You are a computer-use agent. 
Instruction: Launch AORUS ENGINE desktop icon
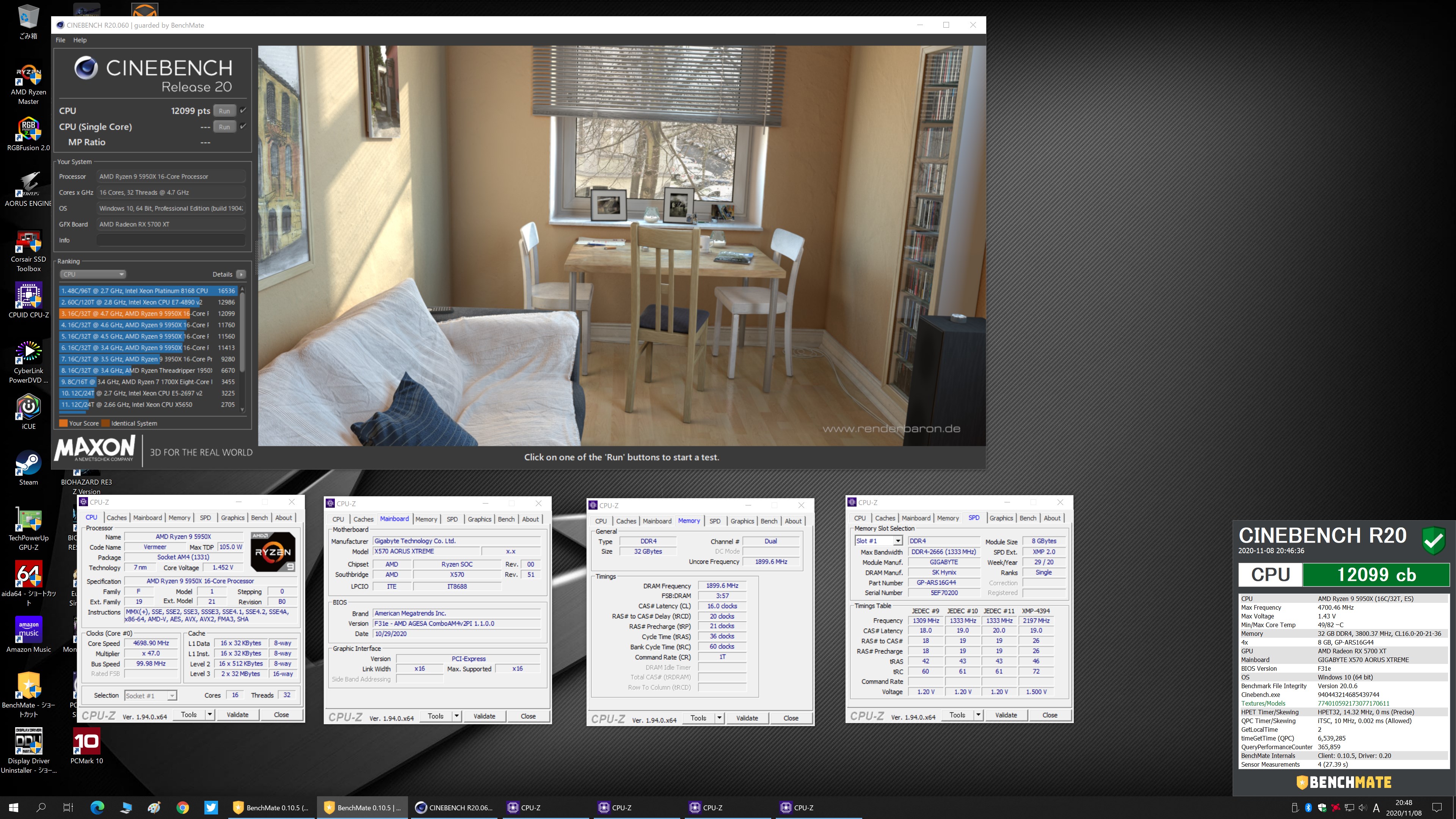(x=28, y=189)
